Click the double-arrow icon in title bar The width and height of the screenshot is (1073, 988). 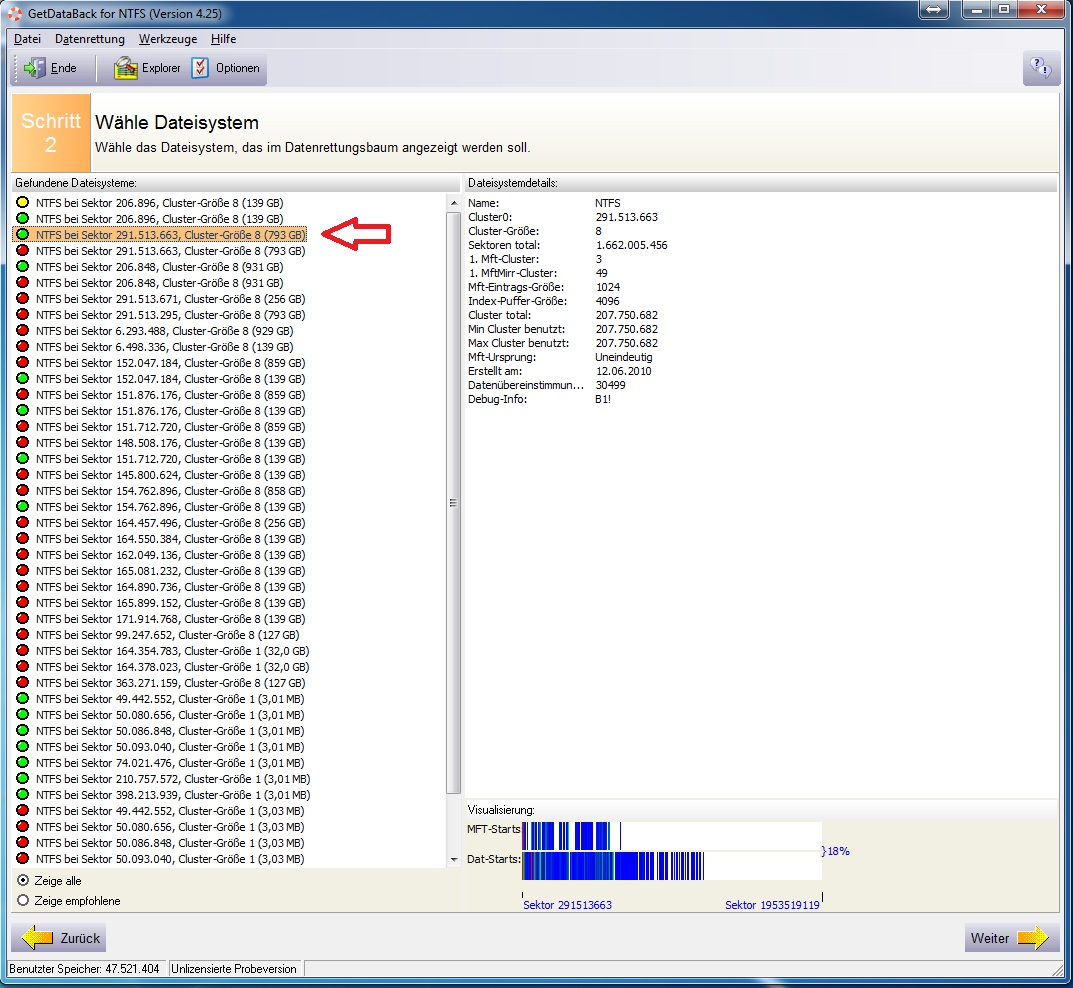pyautogui.click(x=934, y=10)
